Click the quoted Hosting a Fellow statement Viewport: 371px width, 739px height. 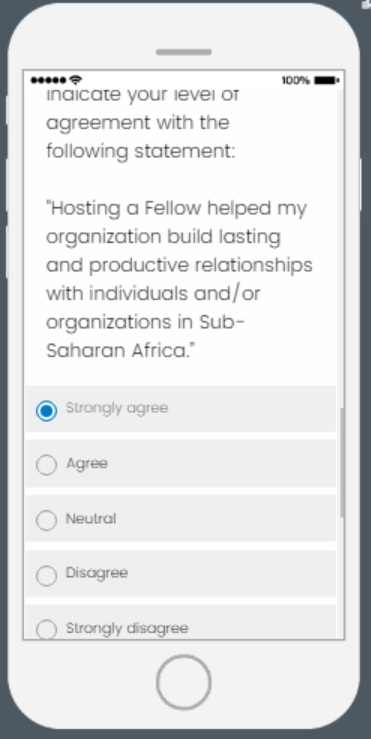click(x=179, y=279)
